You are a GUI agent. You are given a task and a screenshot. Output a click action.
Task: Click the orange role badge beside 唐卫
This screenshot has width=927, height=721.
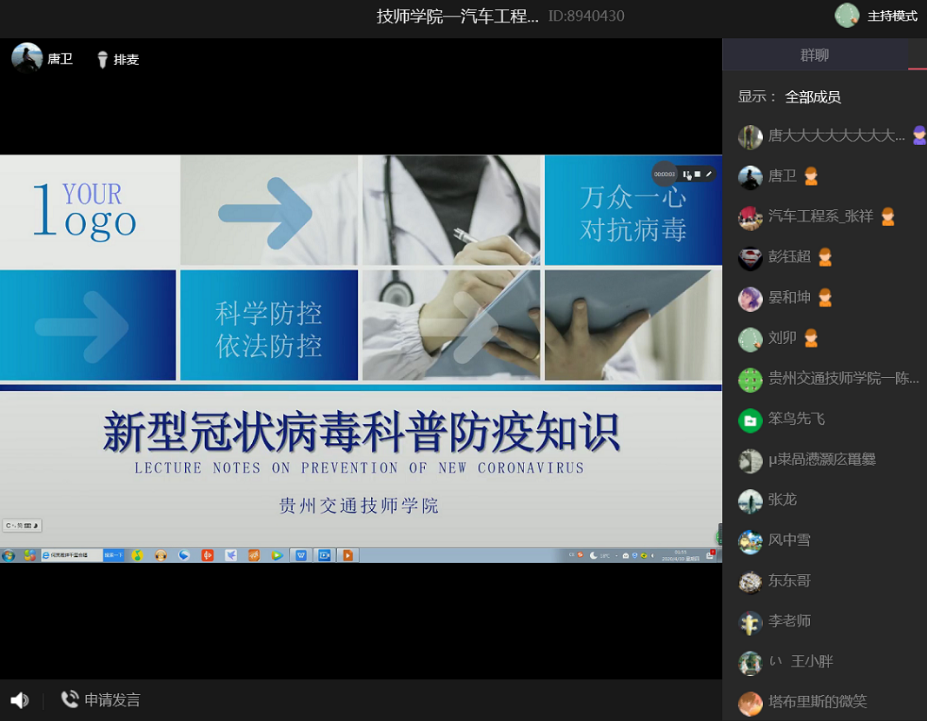tap(811, 176)
